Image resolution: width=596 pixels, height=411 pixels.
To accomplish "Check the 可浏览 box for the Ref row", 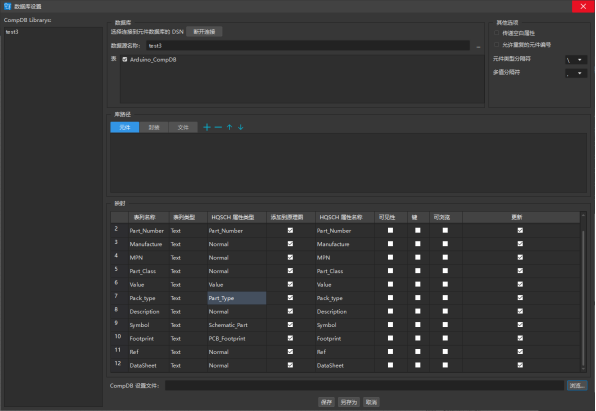I will pos(445,352).
